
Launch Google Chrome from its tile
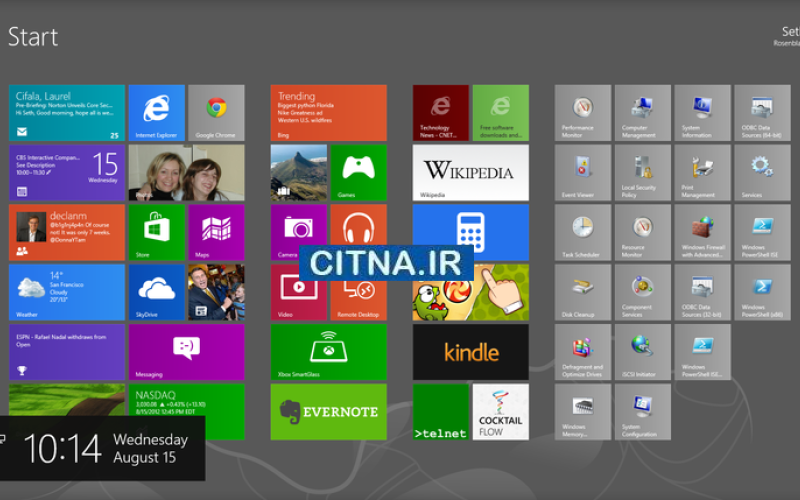coord(216,112)
